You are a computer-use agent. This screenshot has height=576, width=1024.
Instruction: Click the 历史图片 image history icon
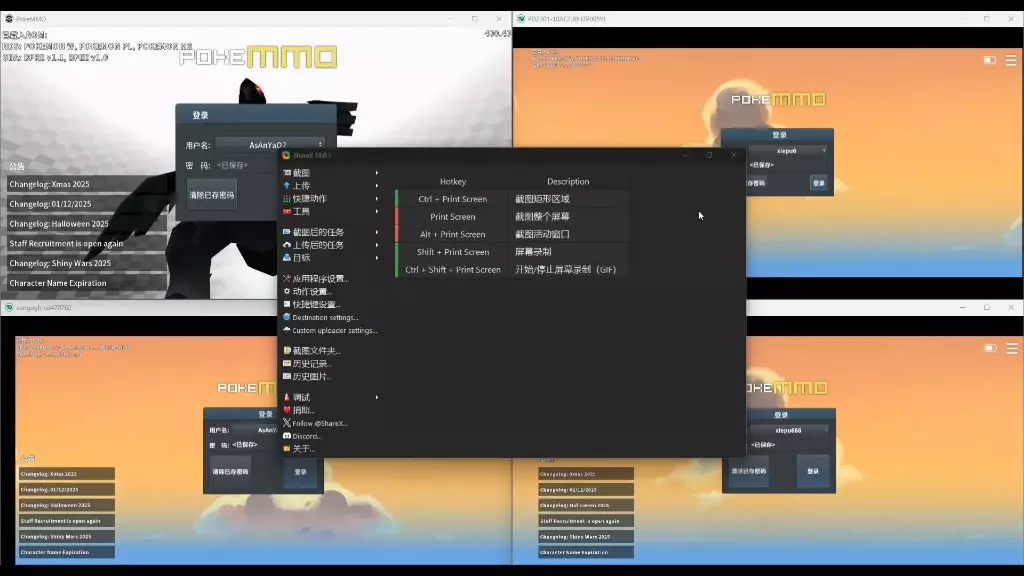287,377
